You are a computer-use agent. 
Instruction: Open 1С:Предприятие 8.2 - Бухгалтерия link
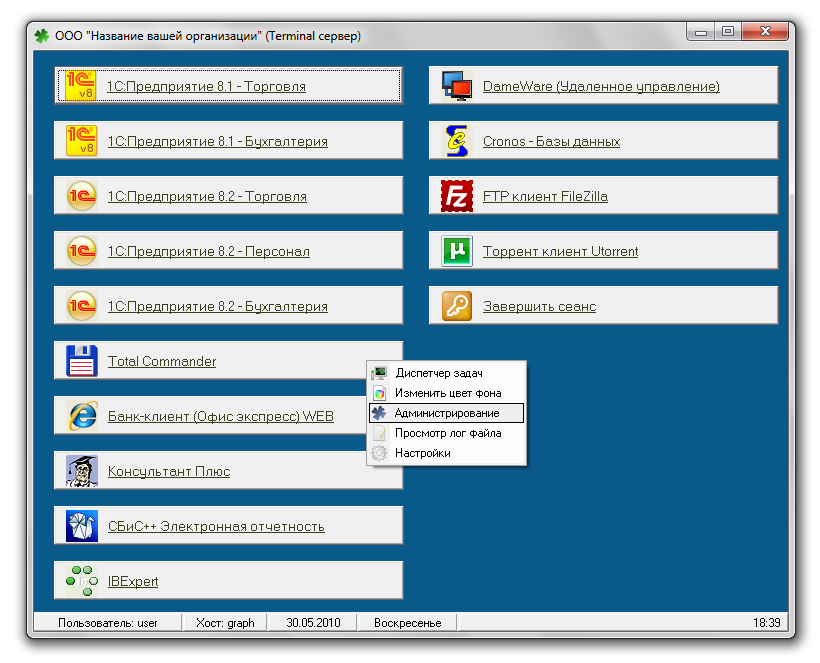tap(218, 306)
